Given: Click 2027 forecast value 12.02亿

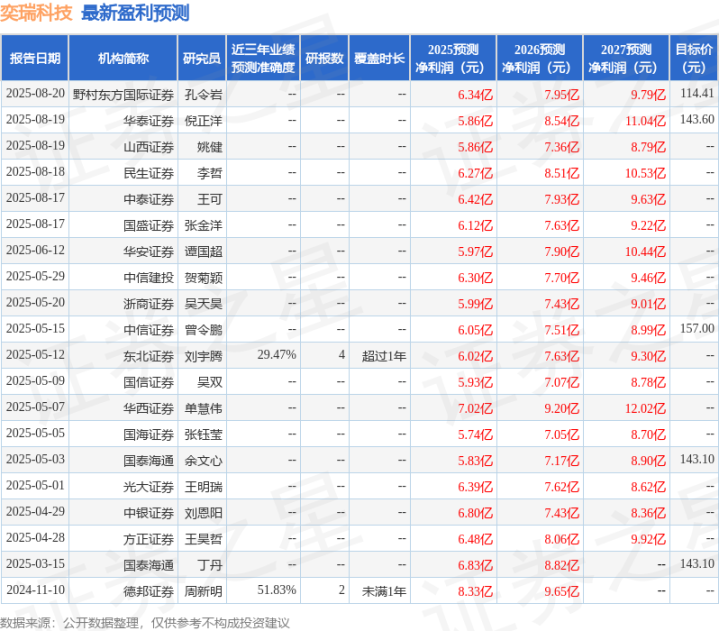Looking at the screenshot, I should (645, 408).
